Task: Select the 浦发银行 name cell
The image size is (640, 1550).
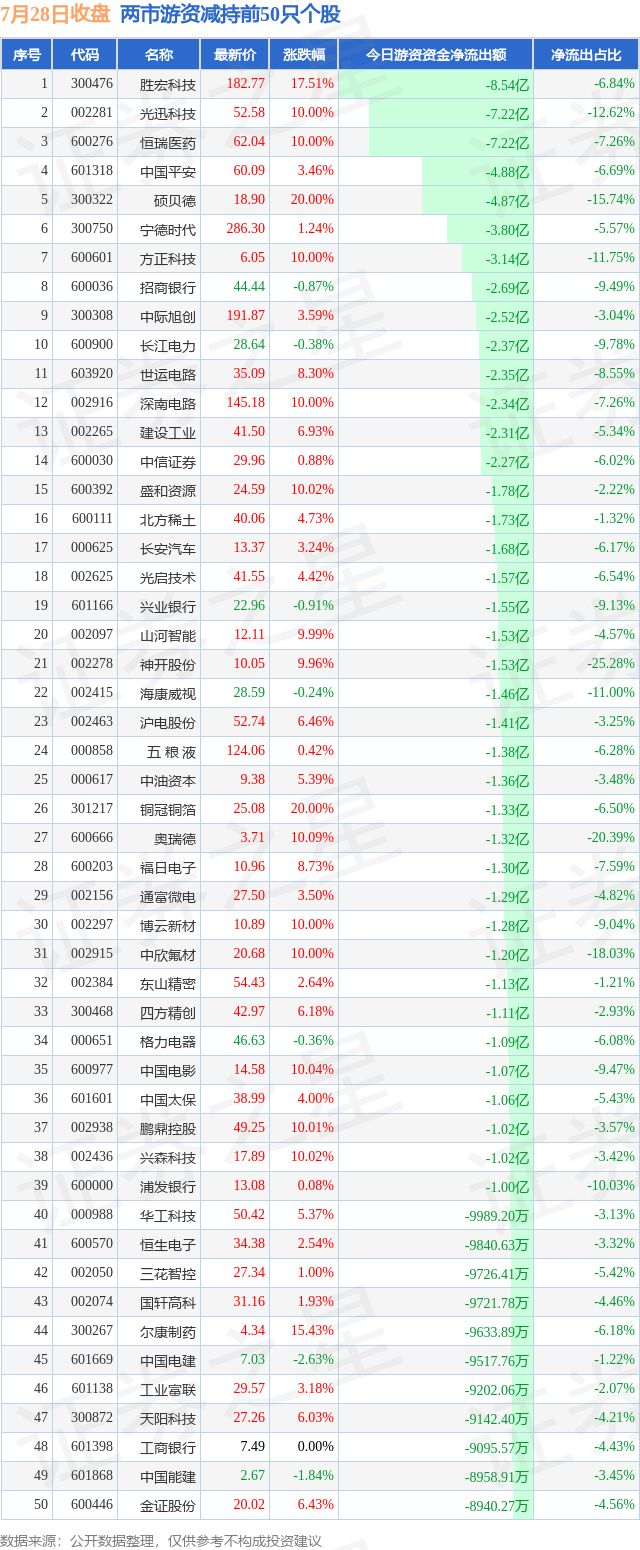Action: pyautogui.click(x=168, y=1186)
